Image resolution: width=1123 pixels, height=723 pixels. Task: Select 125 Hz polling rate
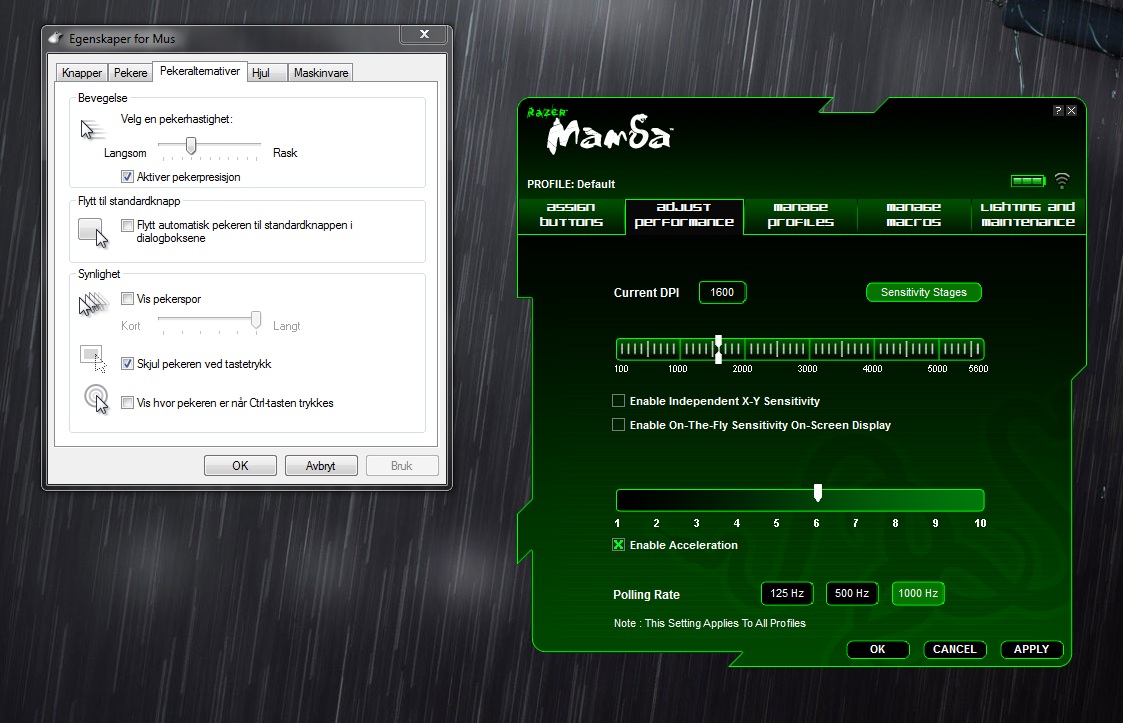(787, 593)
